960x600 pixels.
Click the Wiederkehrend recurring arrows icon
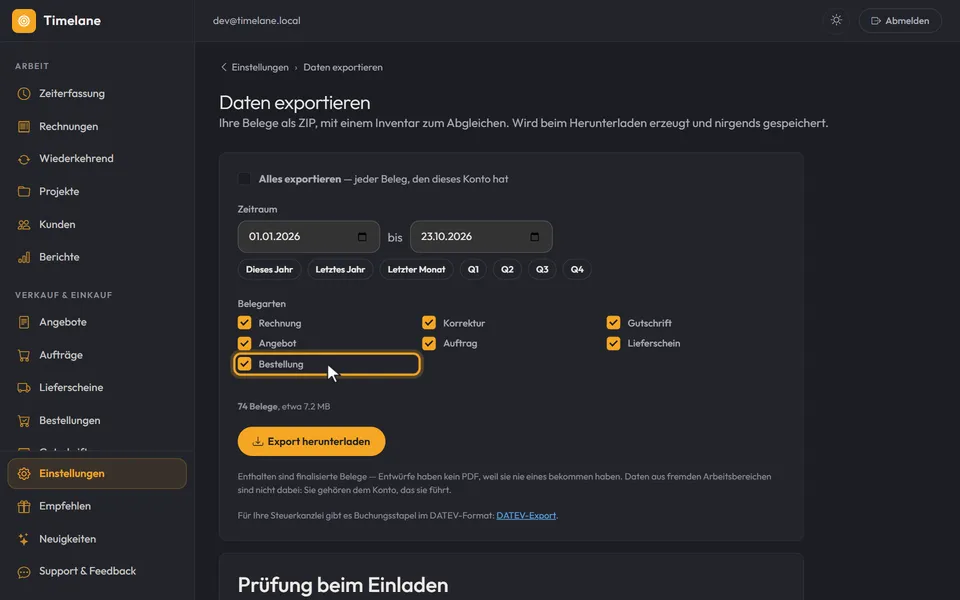coord(24,159)
